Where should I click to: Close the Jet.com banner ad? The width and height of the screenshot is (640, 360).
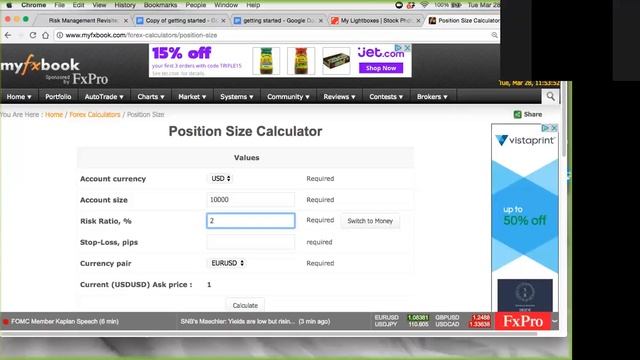pyautogui.click(x=407, y=48)
